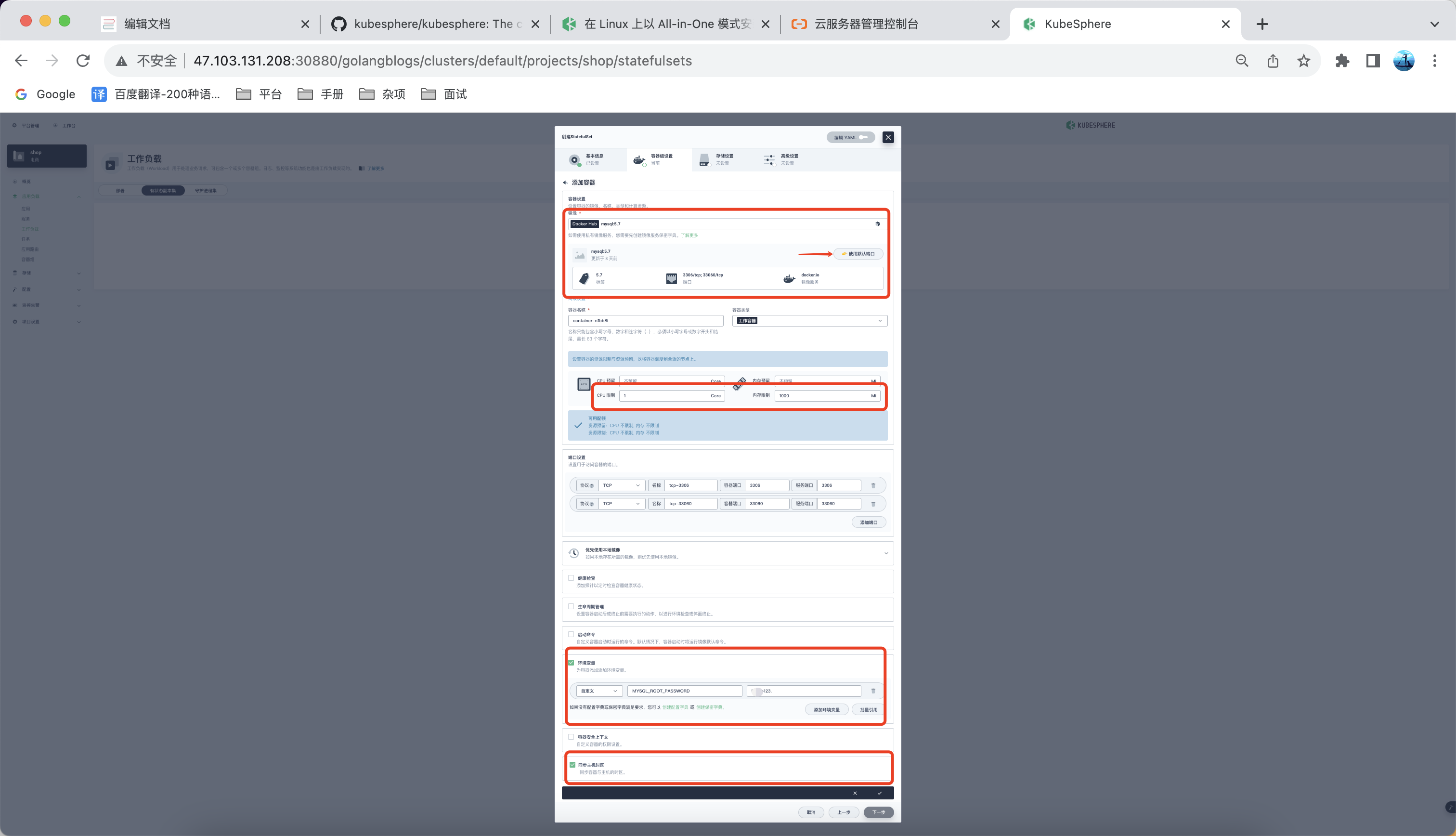
Task: Click the 批量引用 button
Action: coord(868,710)
